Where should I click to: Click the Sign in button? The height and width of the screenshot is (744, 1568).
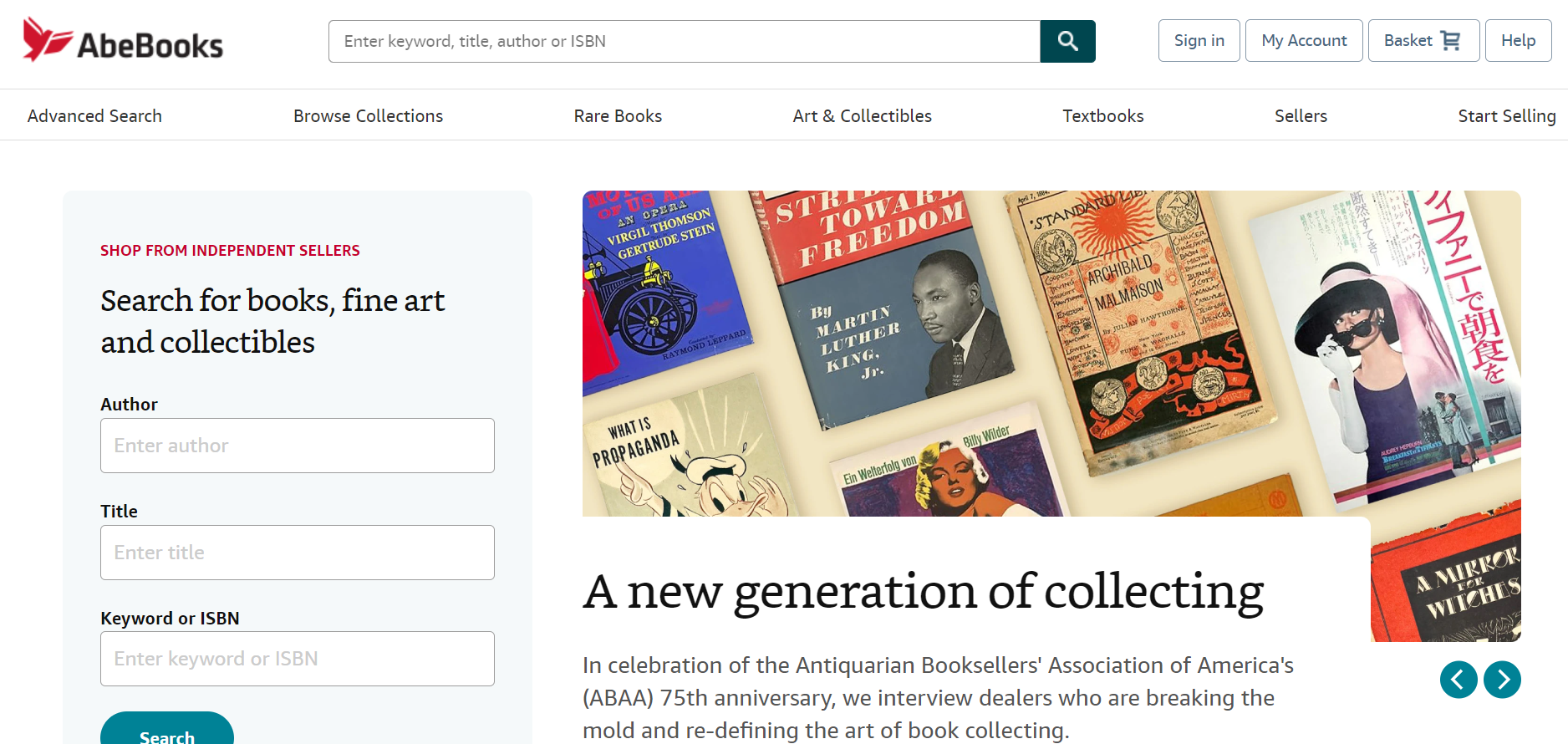(1199, 40)
